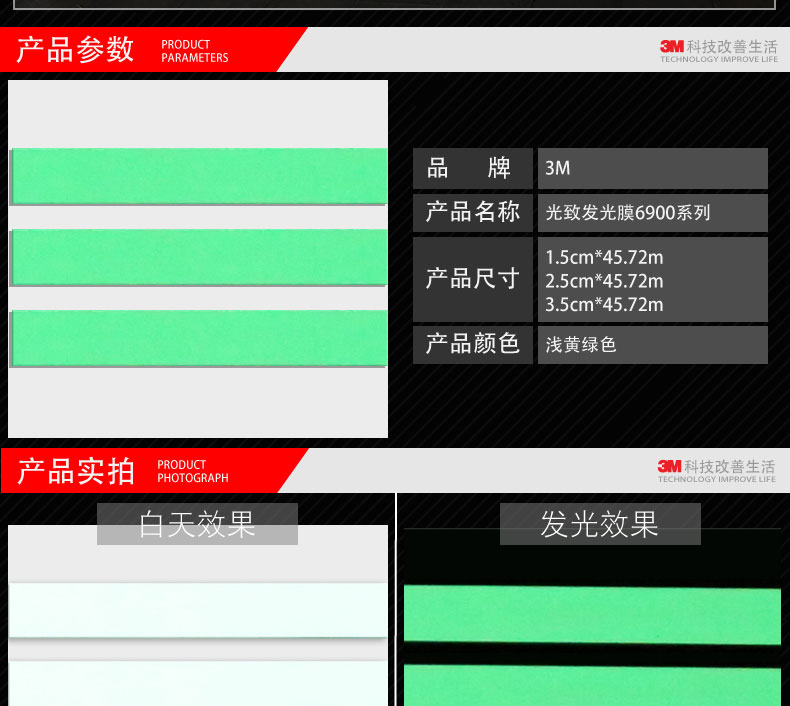Click the 产品尺寸 label cell
Screen dimensions: 790x706
tap(472, 279)
